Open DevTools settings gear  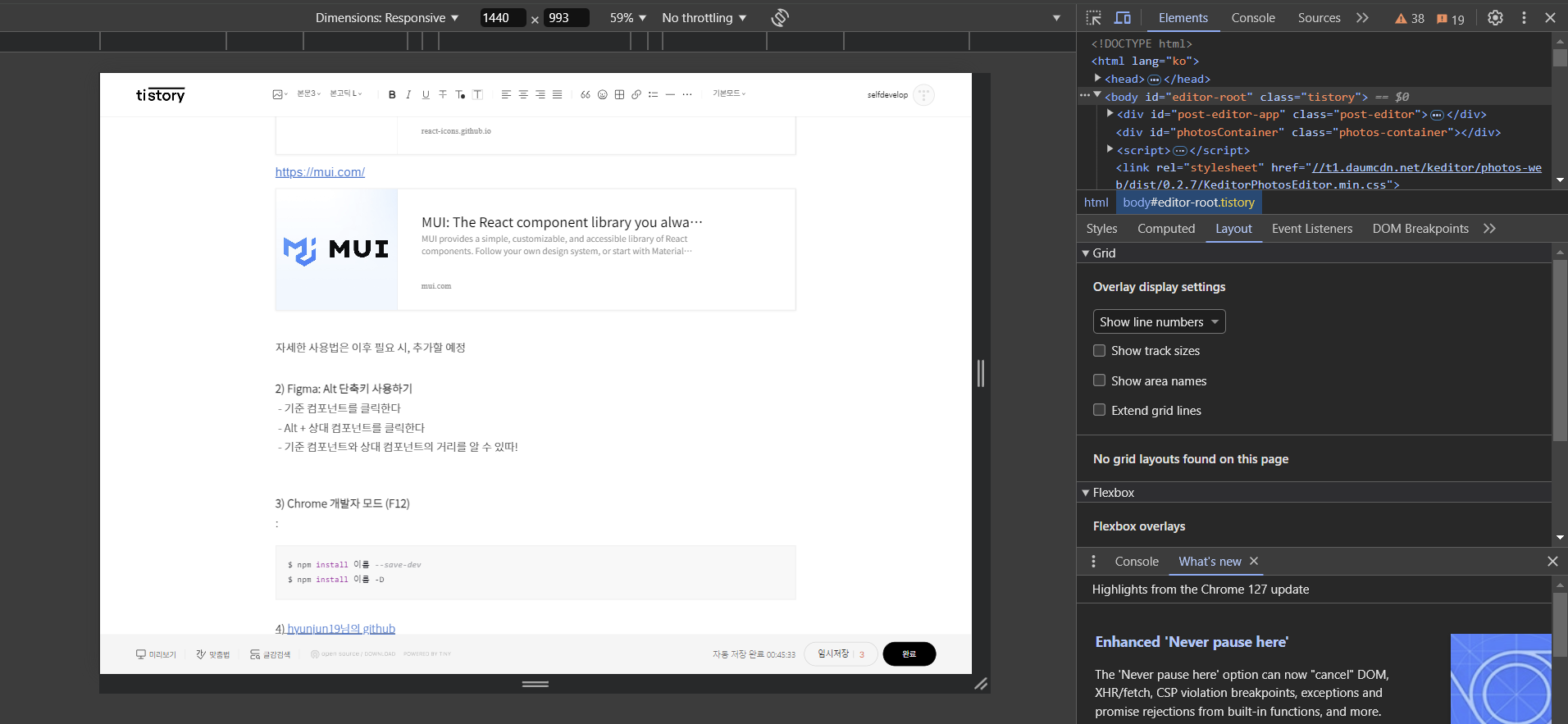[1496, 18]
